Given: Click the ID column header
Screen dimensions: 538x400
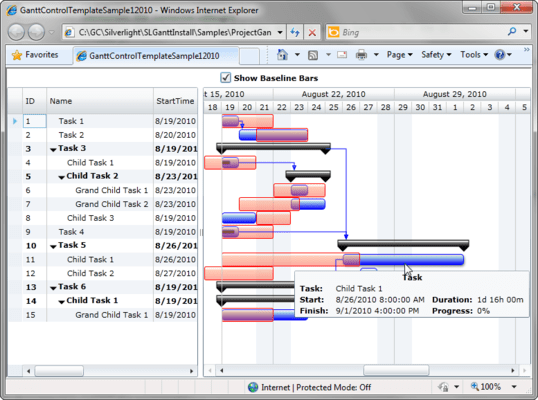Looking at the screenshot, I should click(x=34, y=101).
